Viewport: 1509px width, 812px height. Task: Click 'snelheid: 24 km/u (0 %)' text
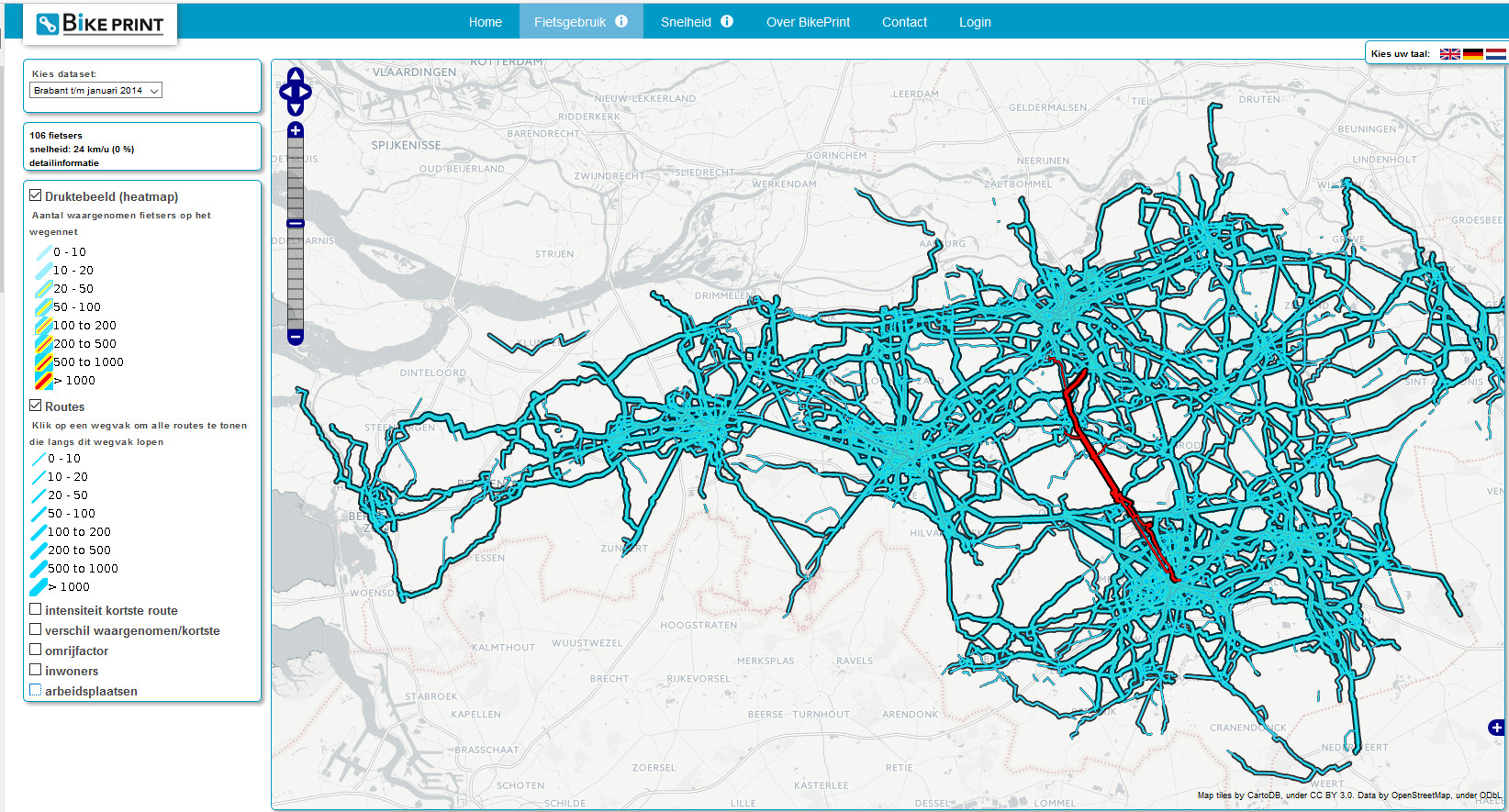[x=82, y=149]
